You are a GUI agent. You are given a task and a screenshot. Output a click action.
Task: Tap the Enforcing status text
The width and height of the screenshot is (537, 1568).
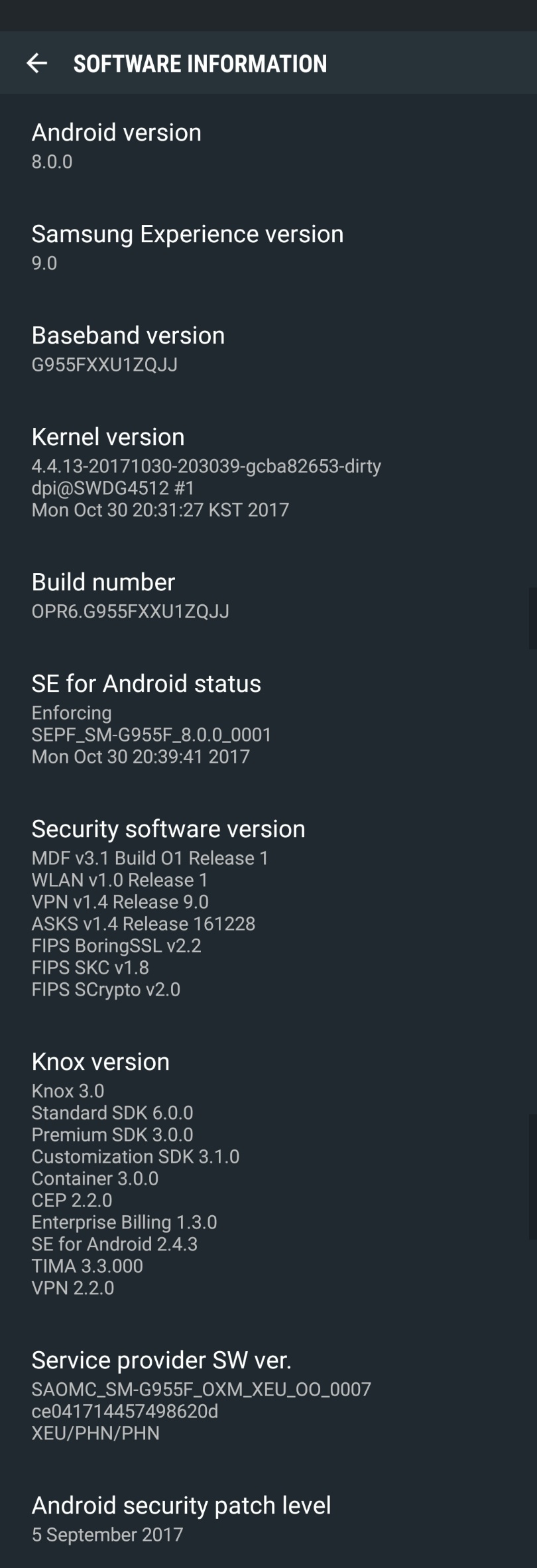pos(72,712)
